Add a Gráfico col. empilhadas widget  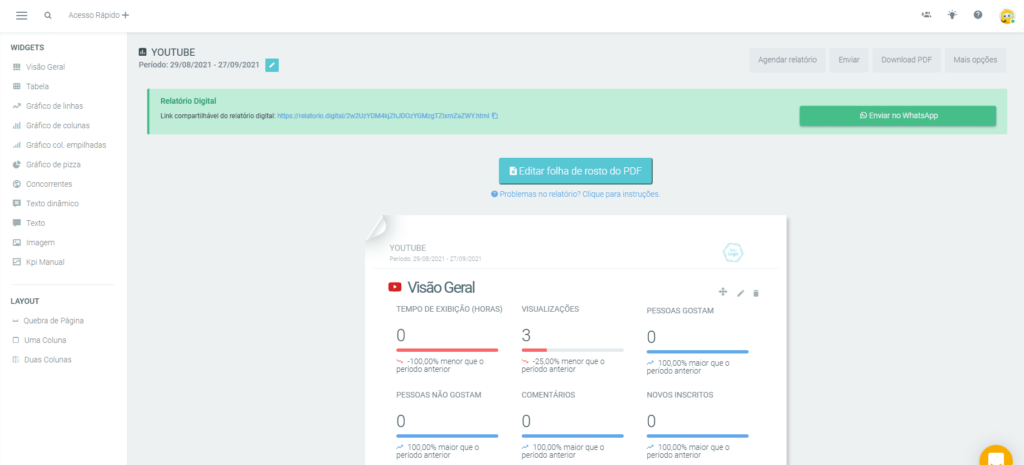point(59,145)
